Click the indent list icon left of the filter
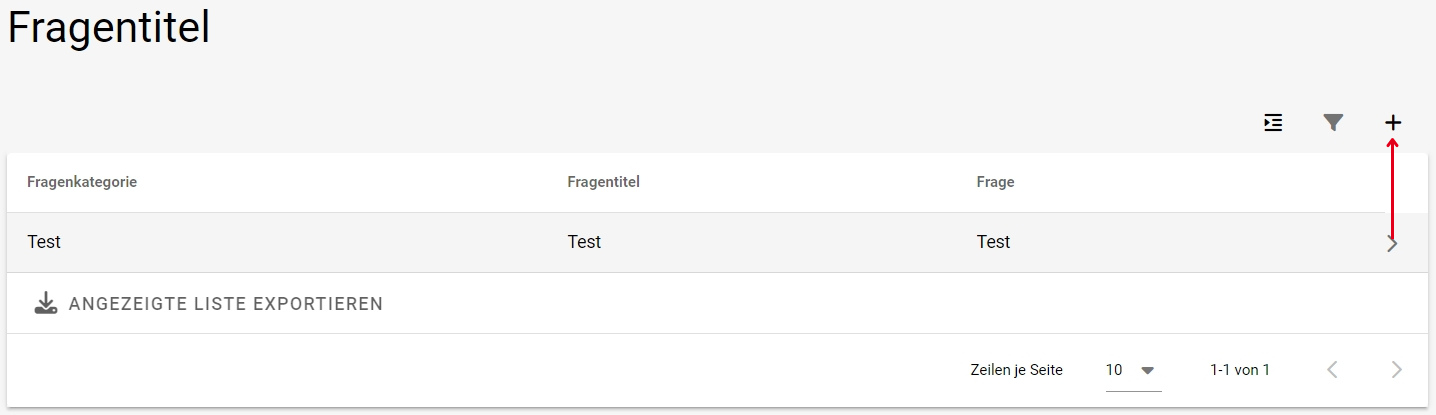 pos(1273,123)
